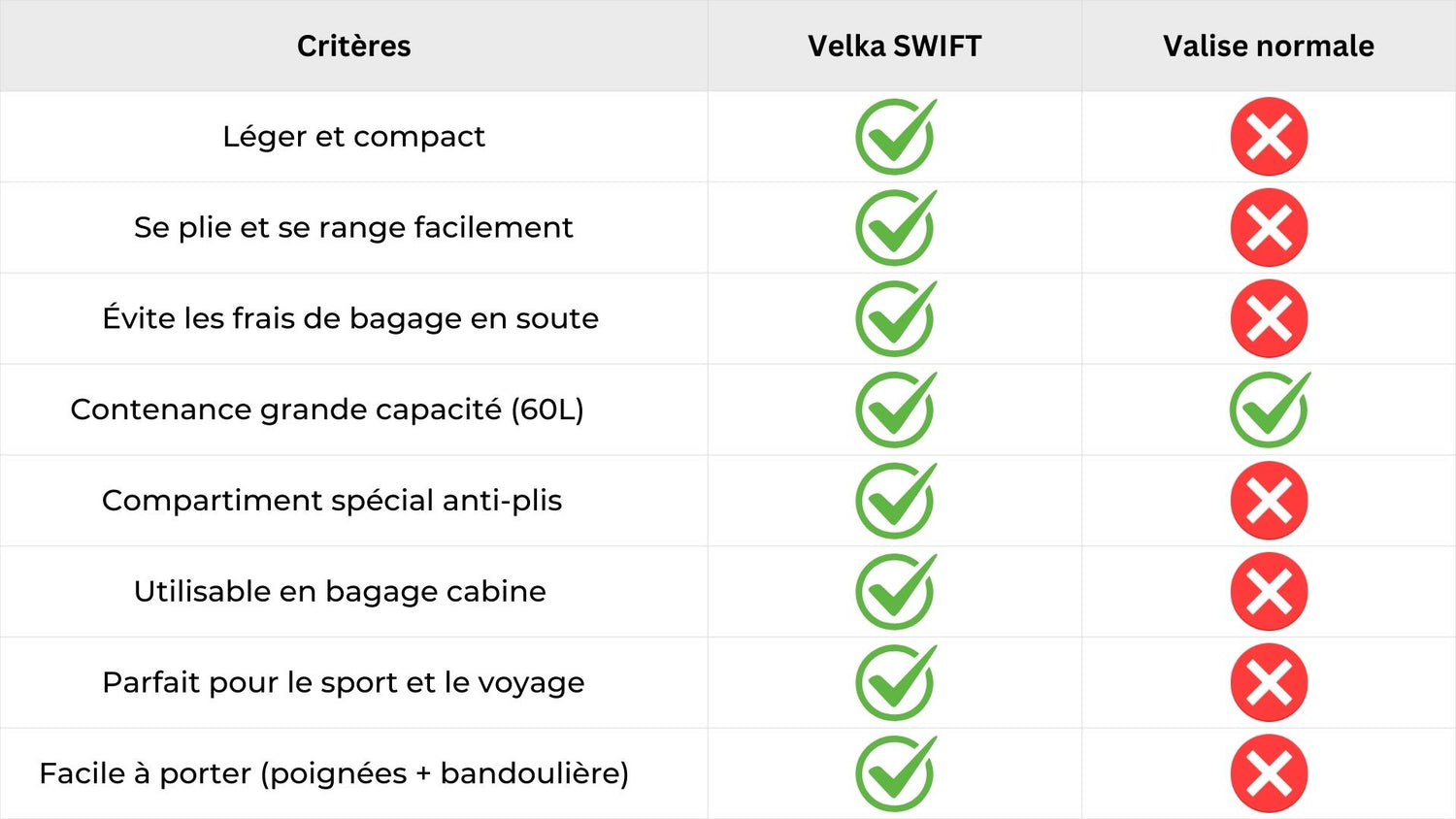Click the green check in Se plie row
The width and height of the screenshot is (1456, 819).
[x=896, y=228]
